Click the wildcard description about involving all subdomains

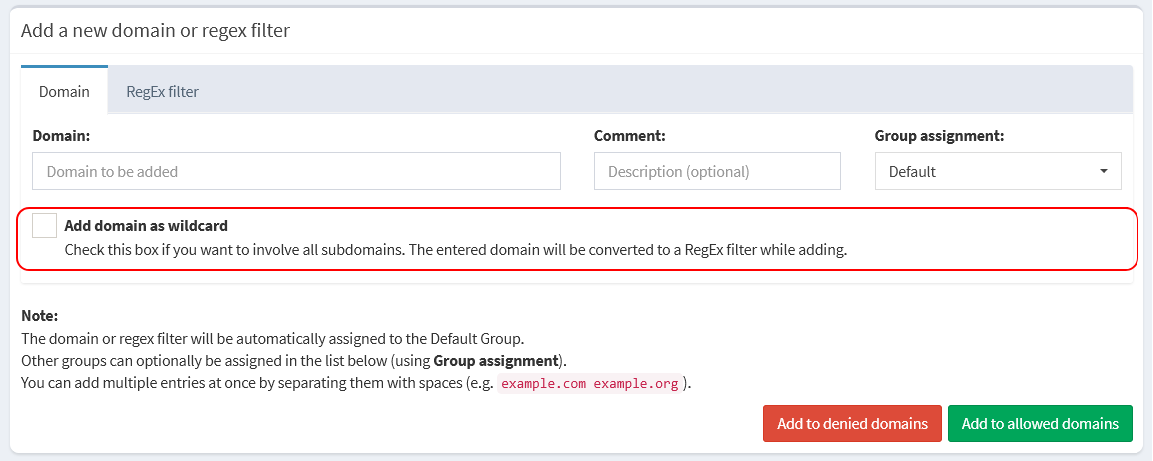point(455,250)
